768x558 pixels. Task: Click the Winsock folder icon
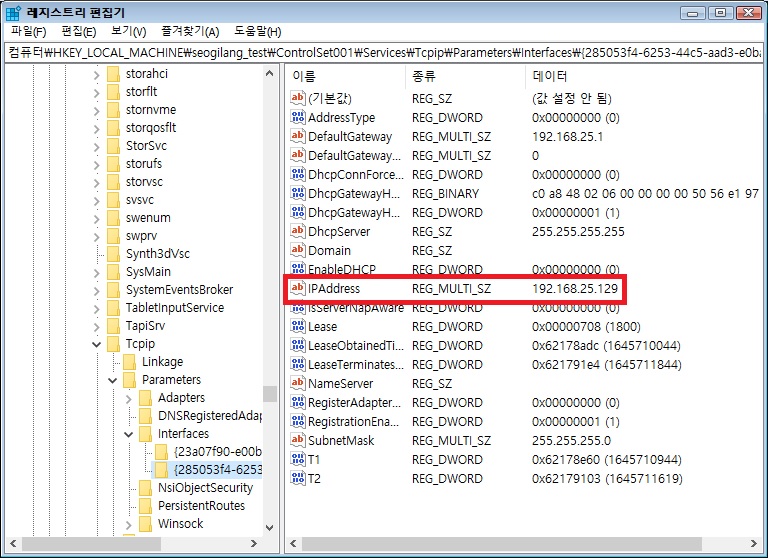click(145, 524)
